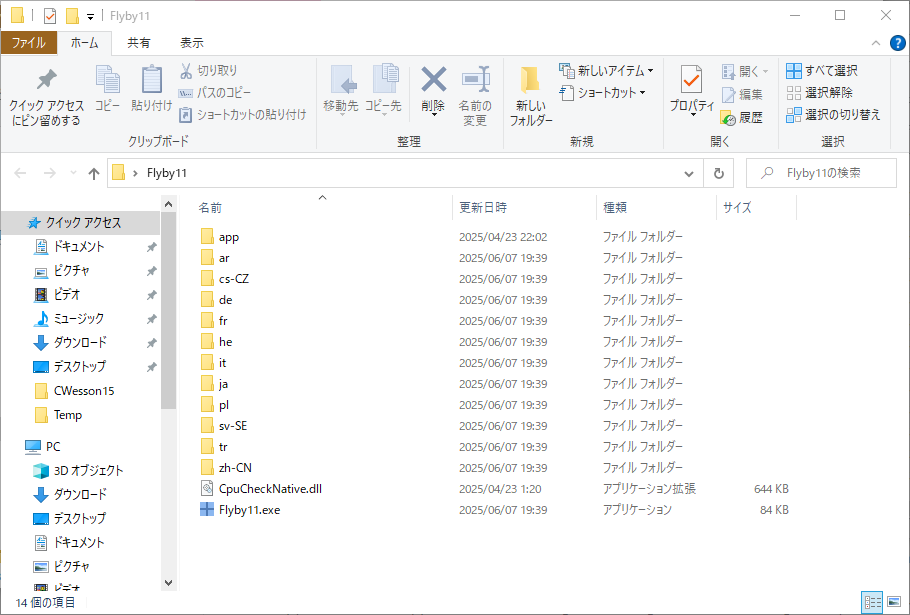Click the Rename icon
The height and width of the screenshot is (615, 910).
coord(475,96)
